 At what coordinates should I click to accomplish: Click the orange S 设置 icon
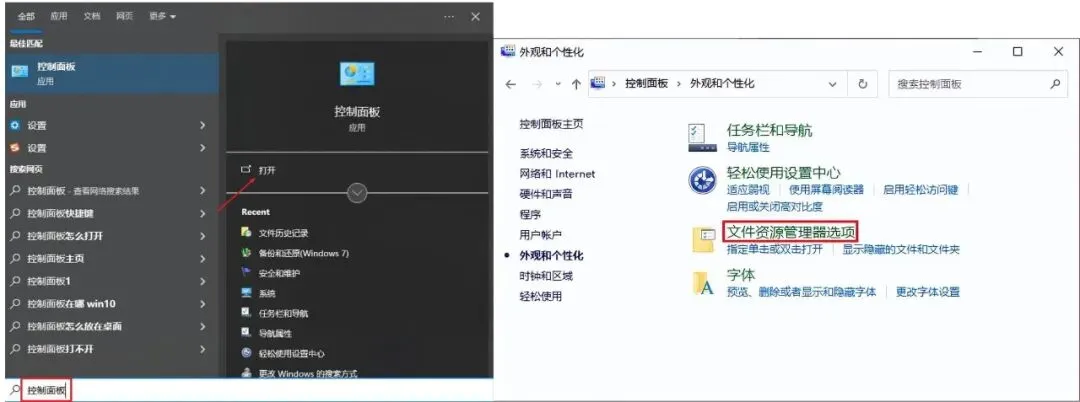16,148
